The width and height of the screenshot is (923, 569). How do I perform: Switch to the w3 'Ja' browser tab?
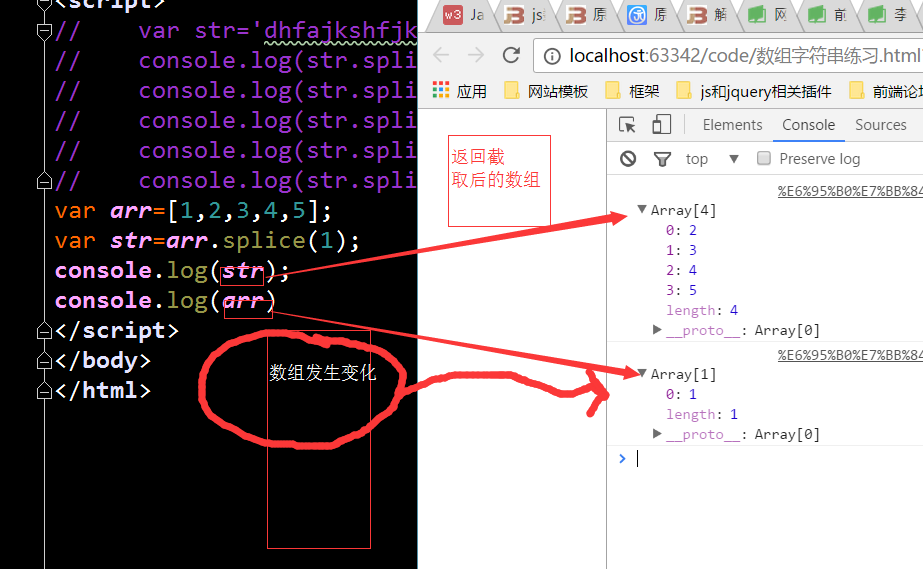(464, 15)
